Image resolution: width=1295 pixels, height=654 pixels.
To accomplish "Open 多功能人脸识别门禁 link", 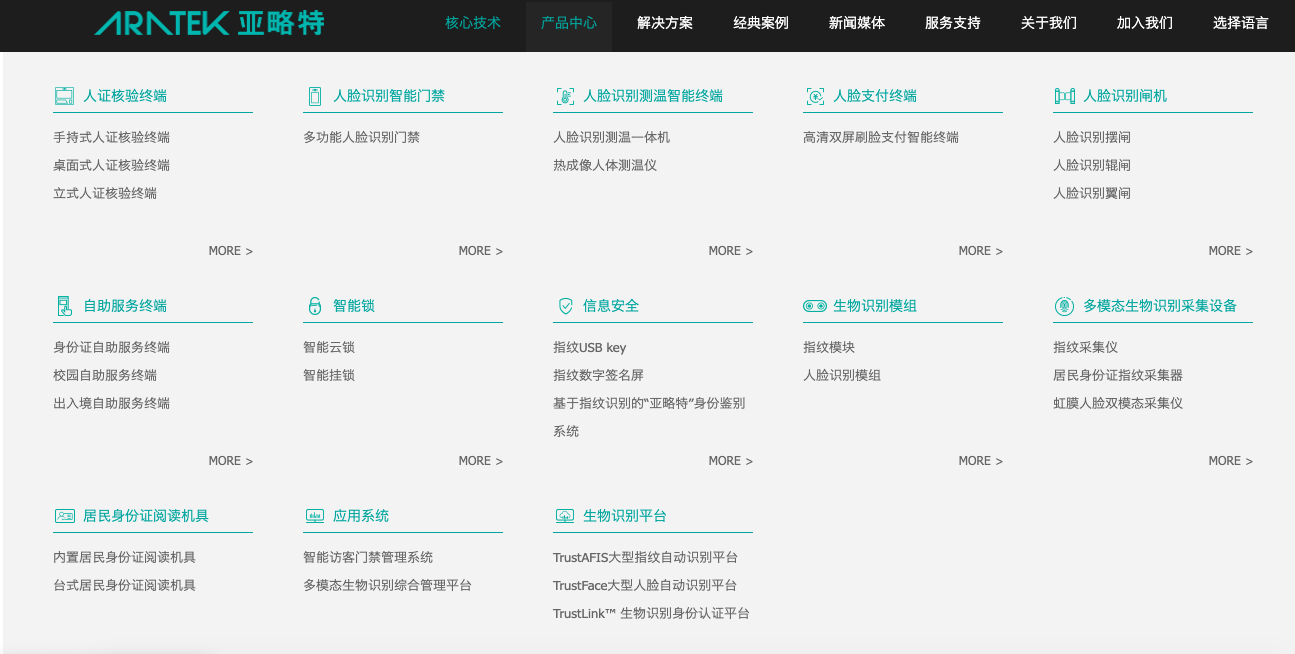I will click(362, 137).
